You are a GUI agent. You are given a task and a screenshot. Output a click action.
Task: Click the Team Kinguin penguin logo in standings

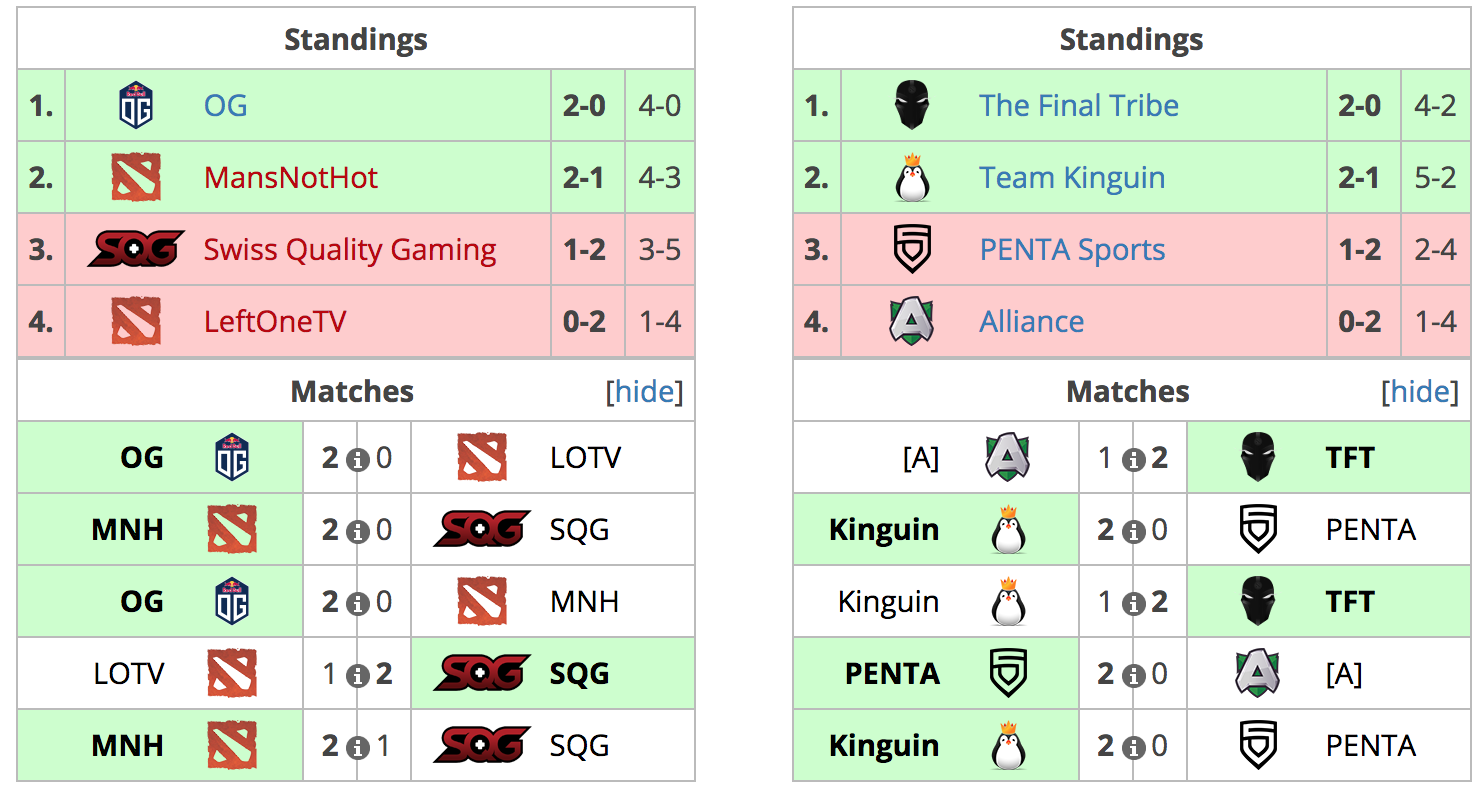[911, 177]
